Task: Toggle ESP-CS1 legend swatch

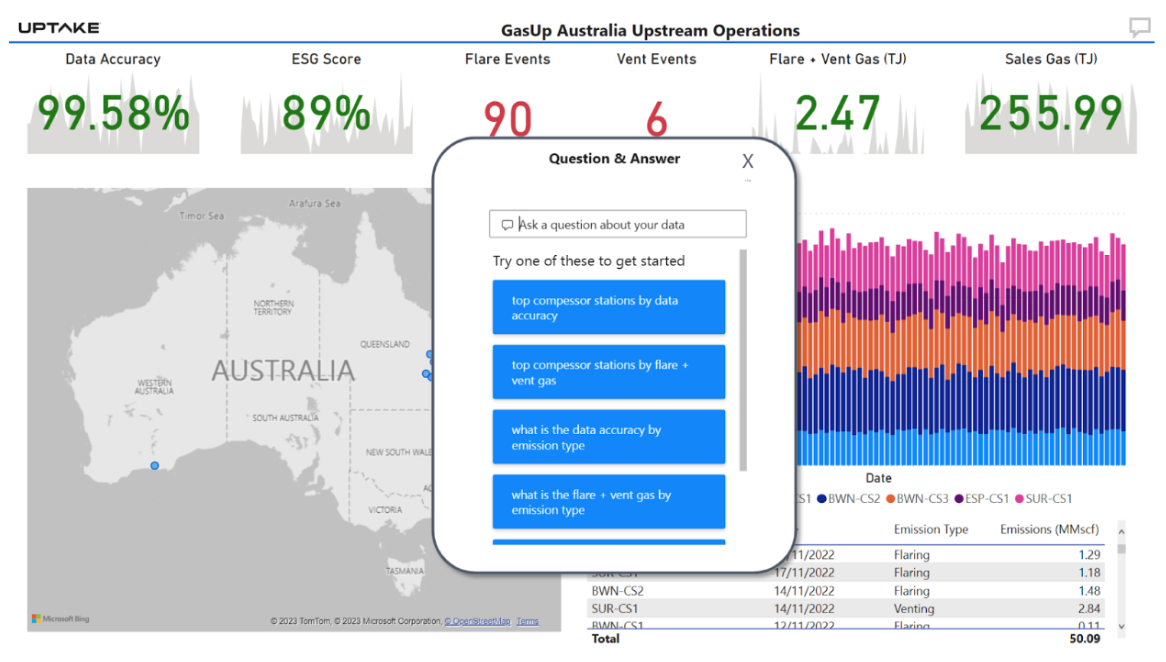Action: click(x=959, y=499)
